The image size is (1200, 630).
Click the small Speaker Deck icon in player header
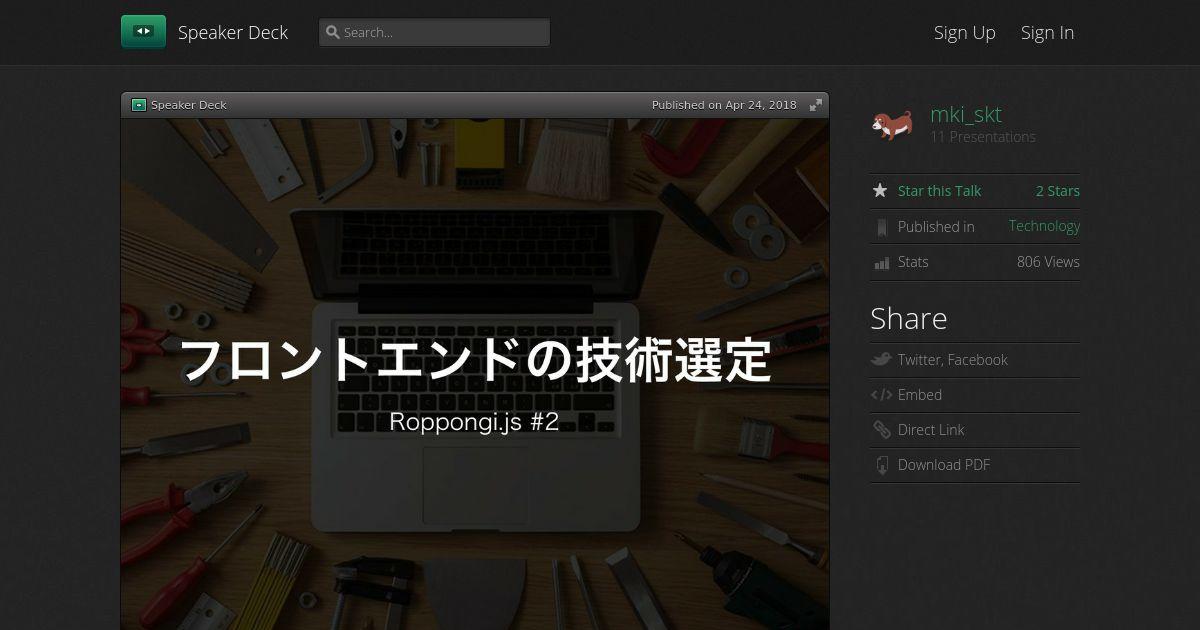coord(139,105)
